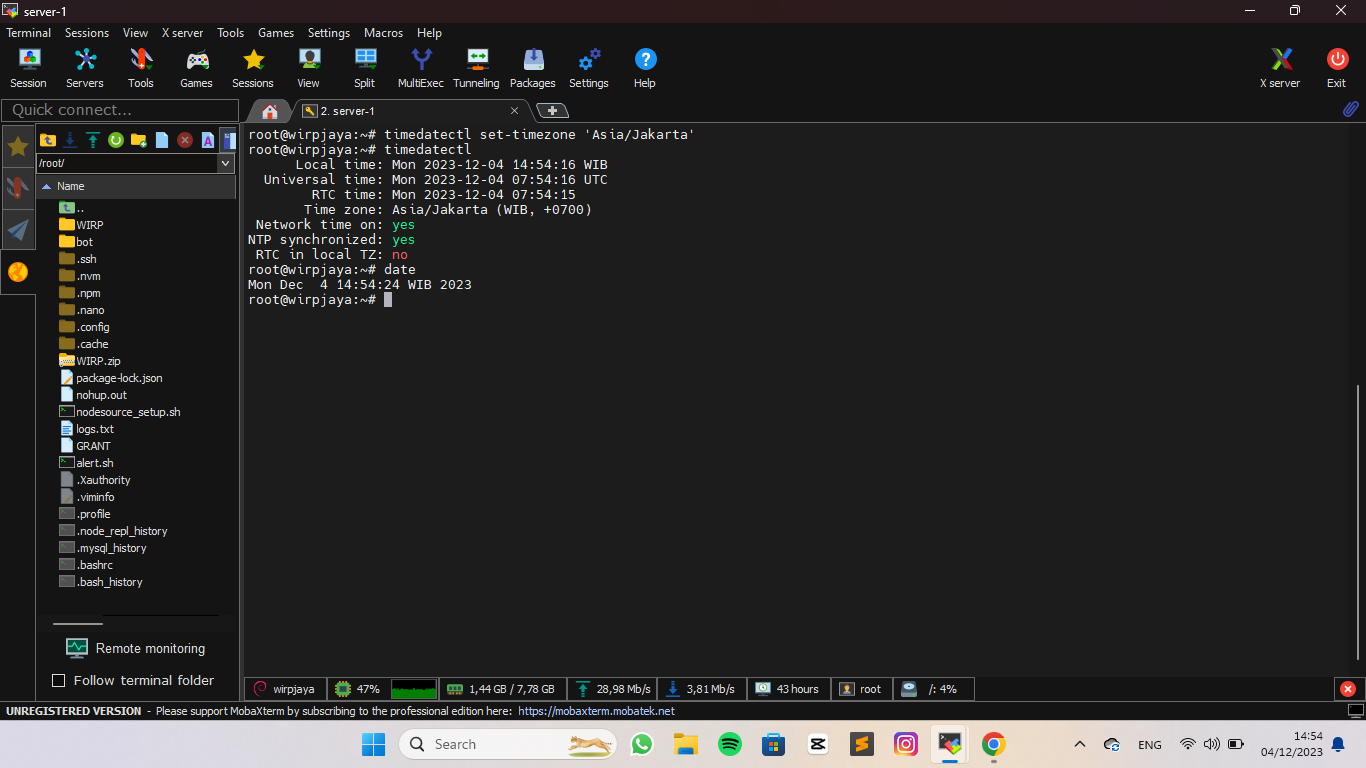Refresh the SFTP folder with green icon

[116, 140]
